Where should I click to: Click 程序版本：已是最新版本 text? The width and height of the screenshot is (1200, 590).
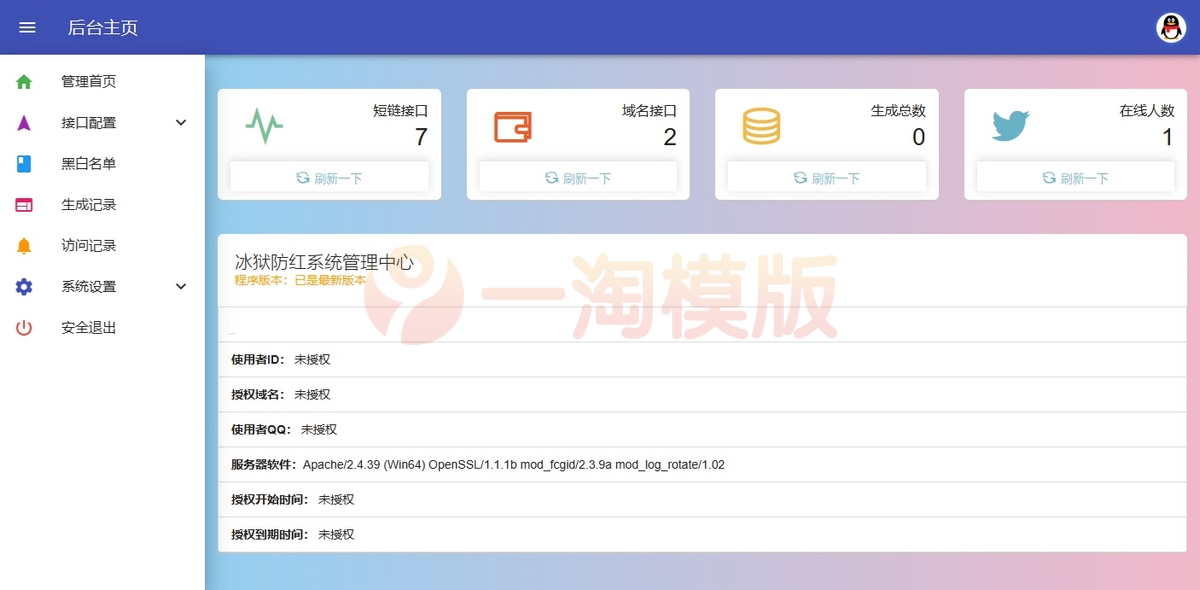(300, 280)
